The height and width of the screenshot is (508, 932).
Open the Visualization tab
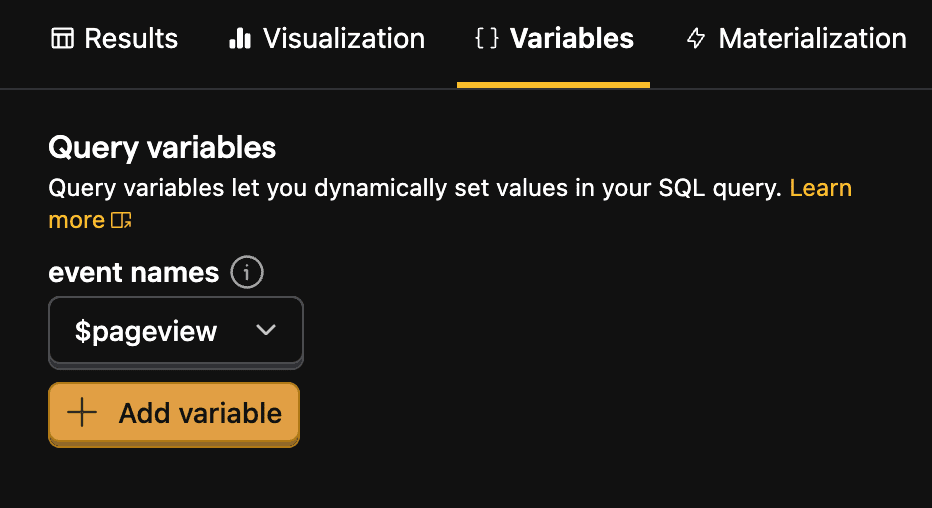tap(343, 39)
